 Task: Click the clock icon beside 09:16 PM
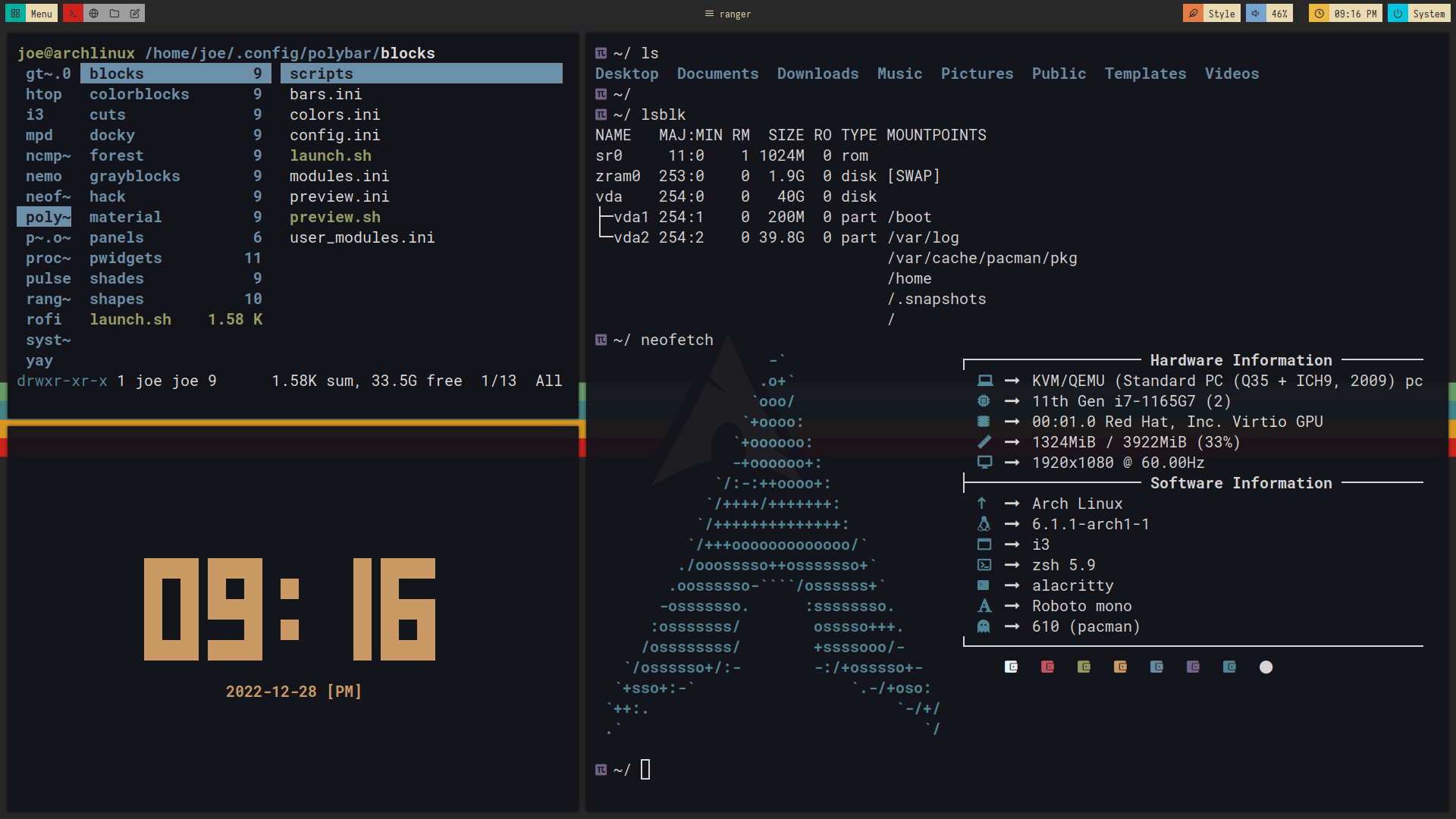(1317, 13)
